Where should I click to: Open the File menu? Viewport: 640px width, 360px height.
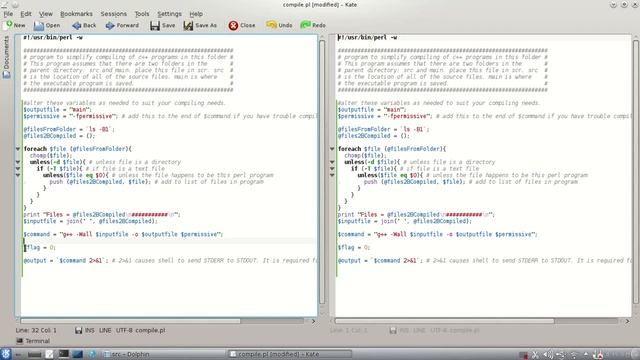tap(8, 14)
